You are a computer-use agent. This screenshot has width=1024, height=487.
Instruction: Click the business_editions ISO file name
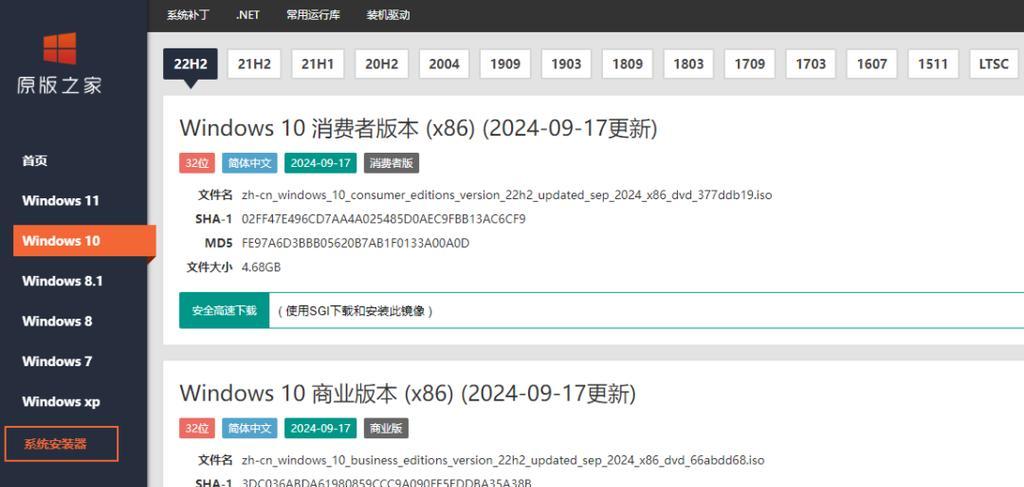tap(503, 460)
